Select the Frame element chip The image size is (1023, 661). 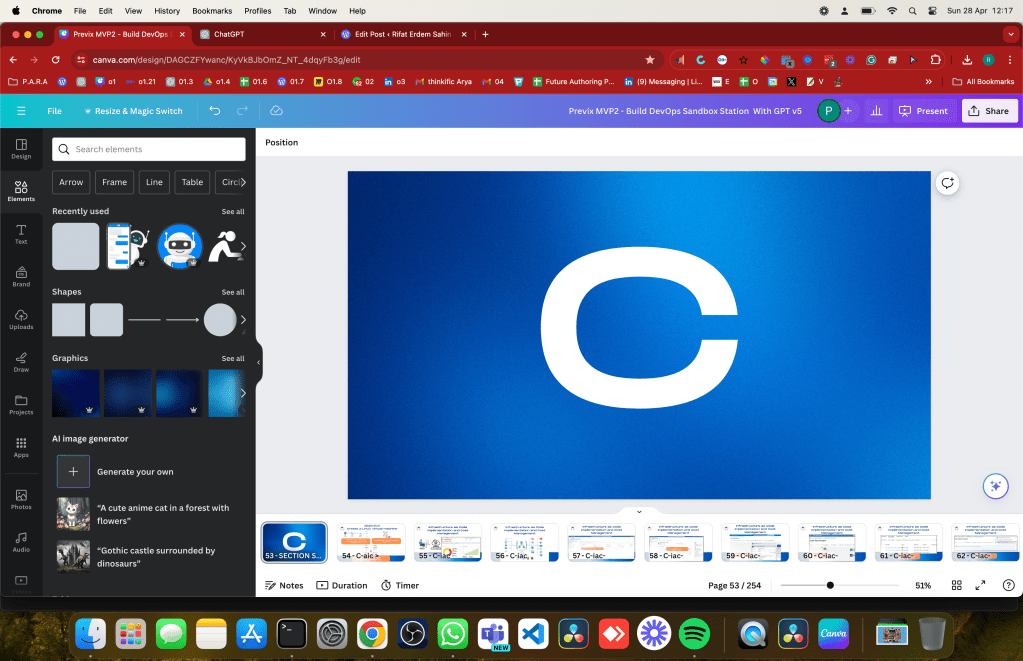pyautogui.click(x=114, y=182)
